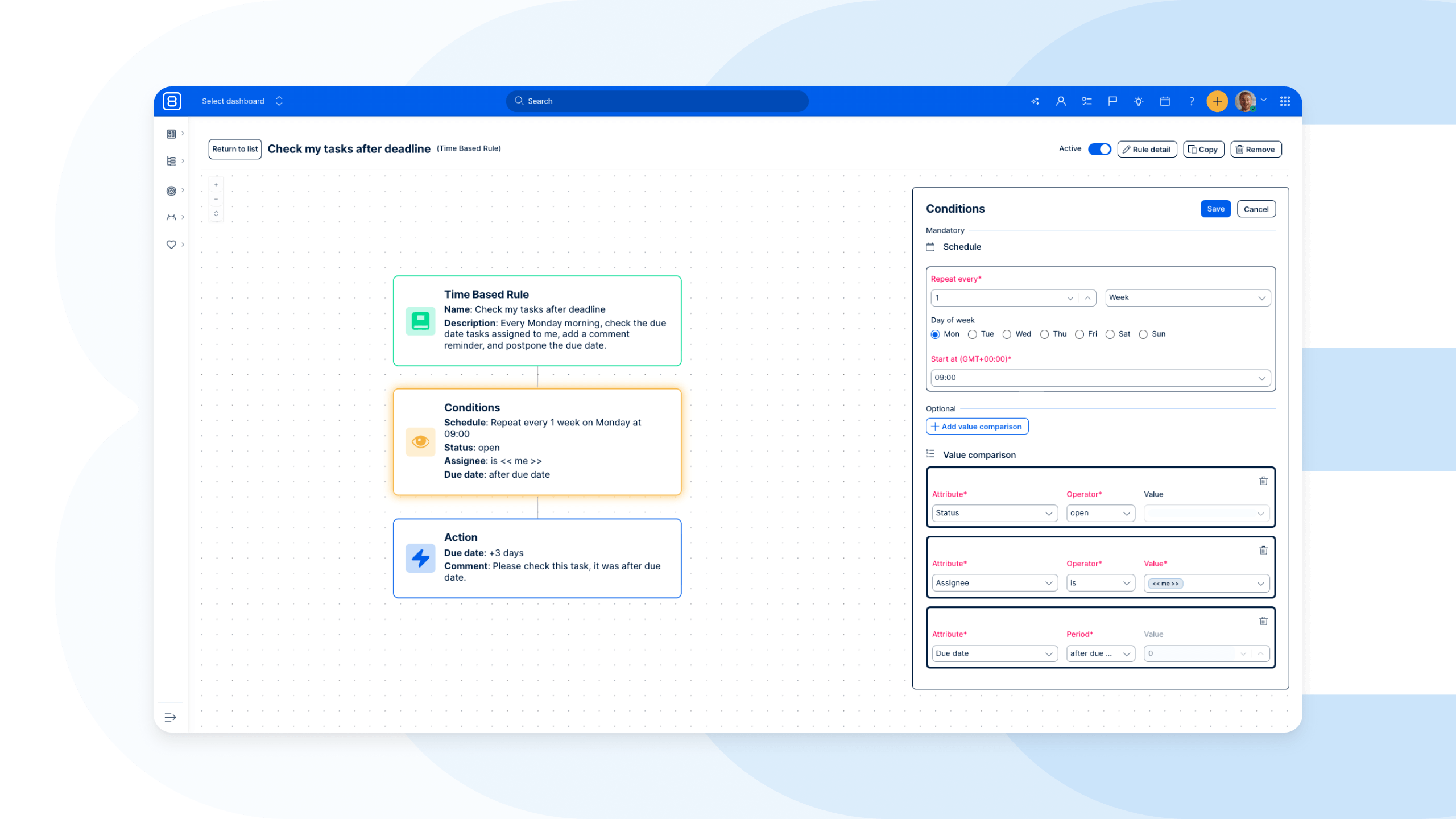Open the Due date attribute dropdown
The width and height of the screenshot is (1456, 819).
(x=995, y=653)
